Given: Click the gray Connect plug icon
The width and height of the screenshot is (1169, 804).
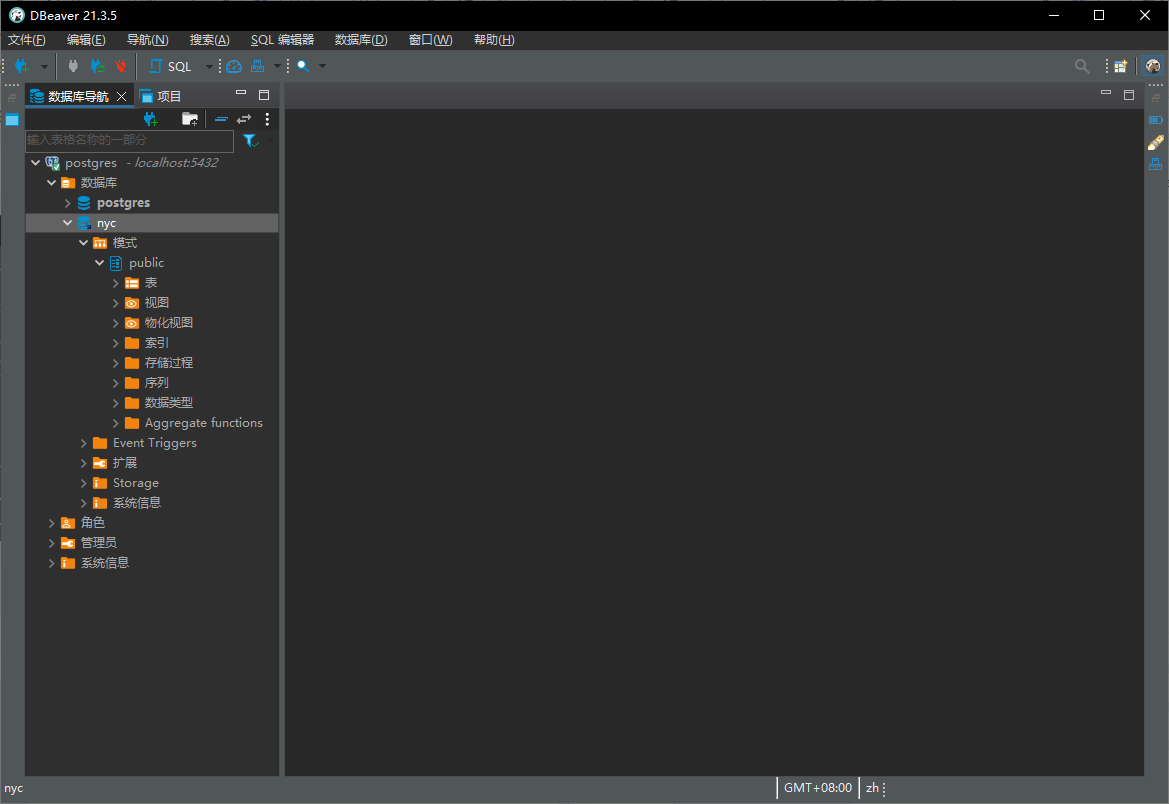Looking at the screenshot, I should click(x=73, y=66).
